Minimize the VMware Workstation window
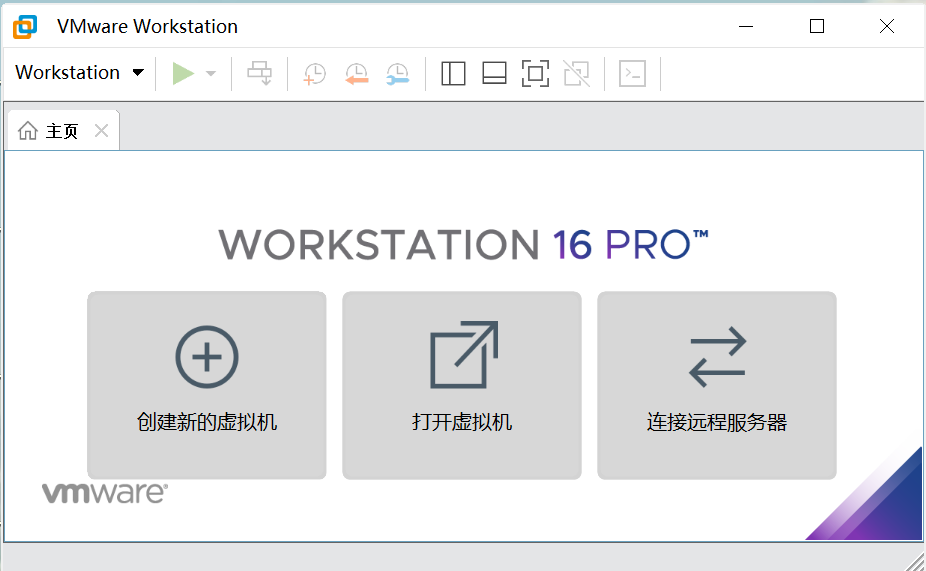The image size is (926, 571). pos(746,26)
